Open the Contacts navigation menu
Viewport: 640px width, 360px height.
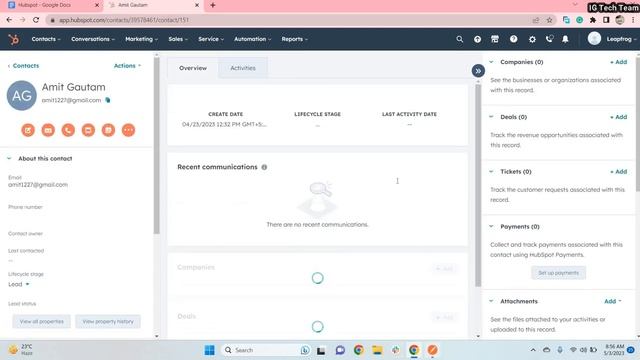point(46,39)
